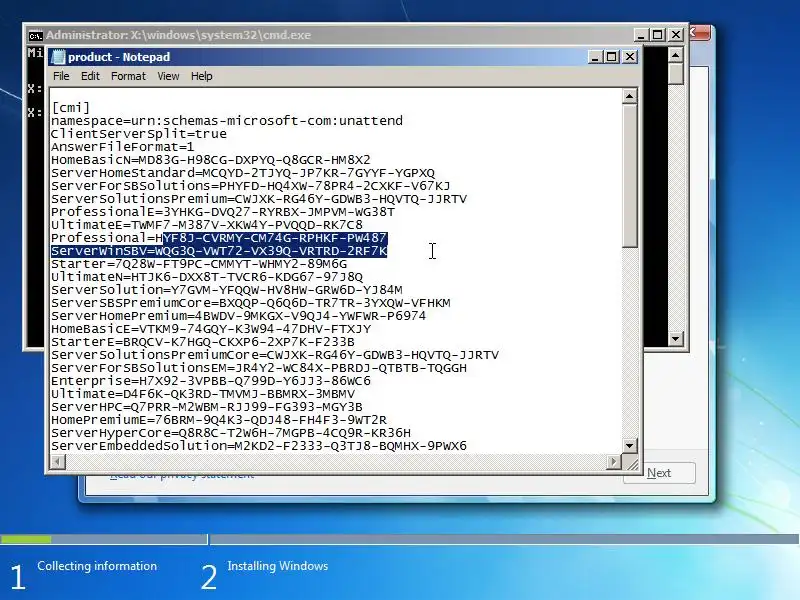The image size is (800, 600).
Task: Open the Help menu in Notepad
Action: click(x=202, y=76)
